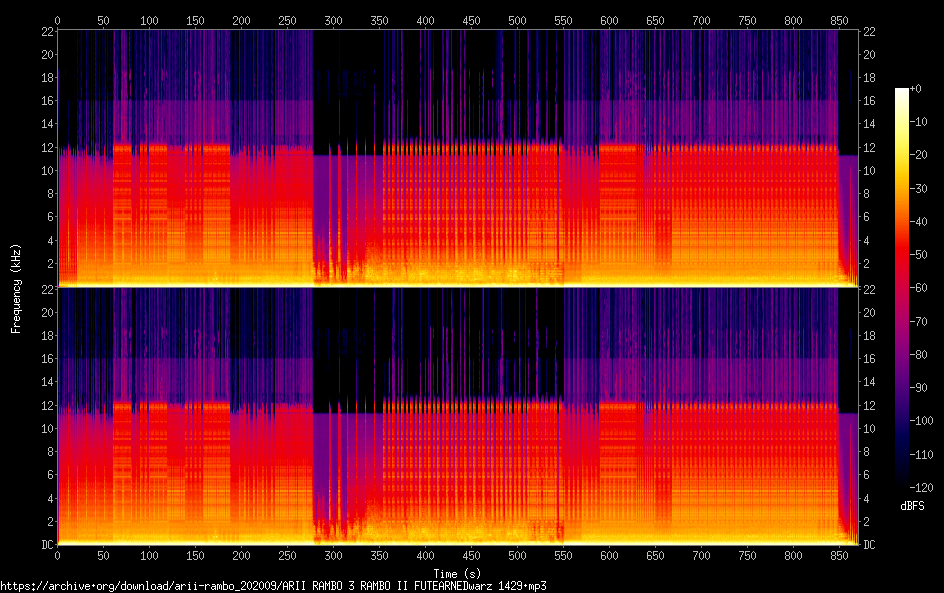Click the lower channel spectrogram plot
Screen dimensions: 944x593
[458, 416]
